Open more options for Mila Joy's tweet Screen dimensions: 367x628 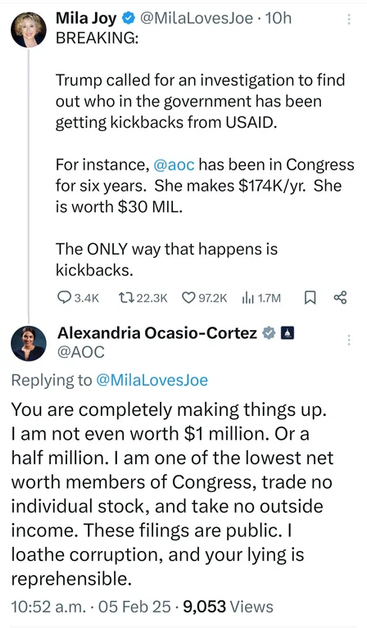(x=349, y=19)
